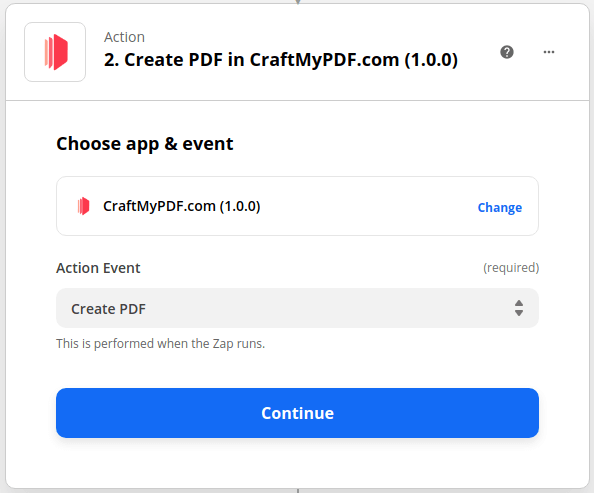Click the blue Continue button
This screenshot has height=493, width=594.
pos(297,413)
